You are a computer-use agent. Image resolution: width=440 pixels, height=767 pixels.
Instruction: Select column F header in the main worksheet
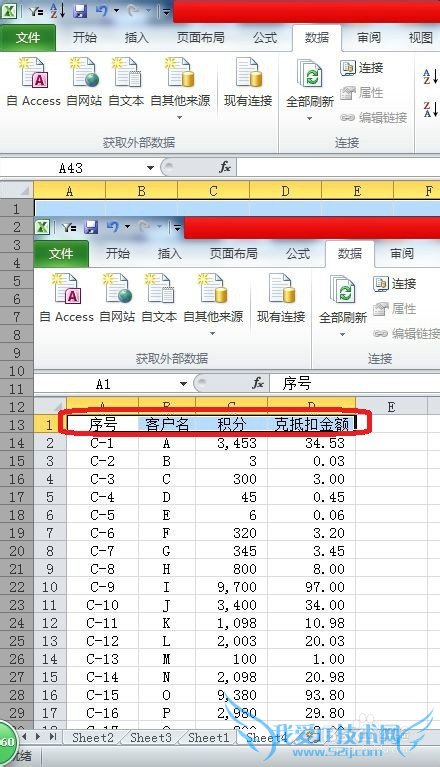click(417, 190)
